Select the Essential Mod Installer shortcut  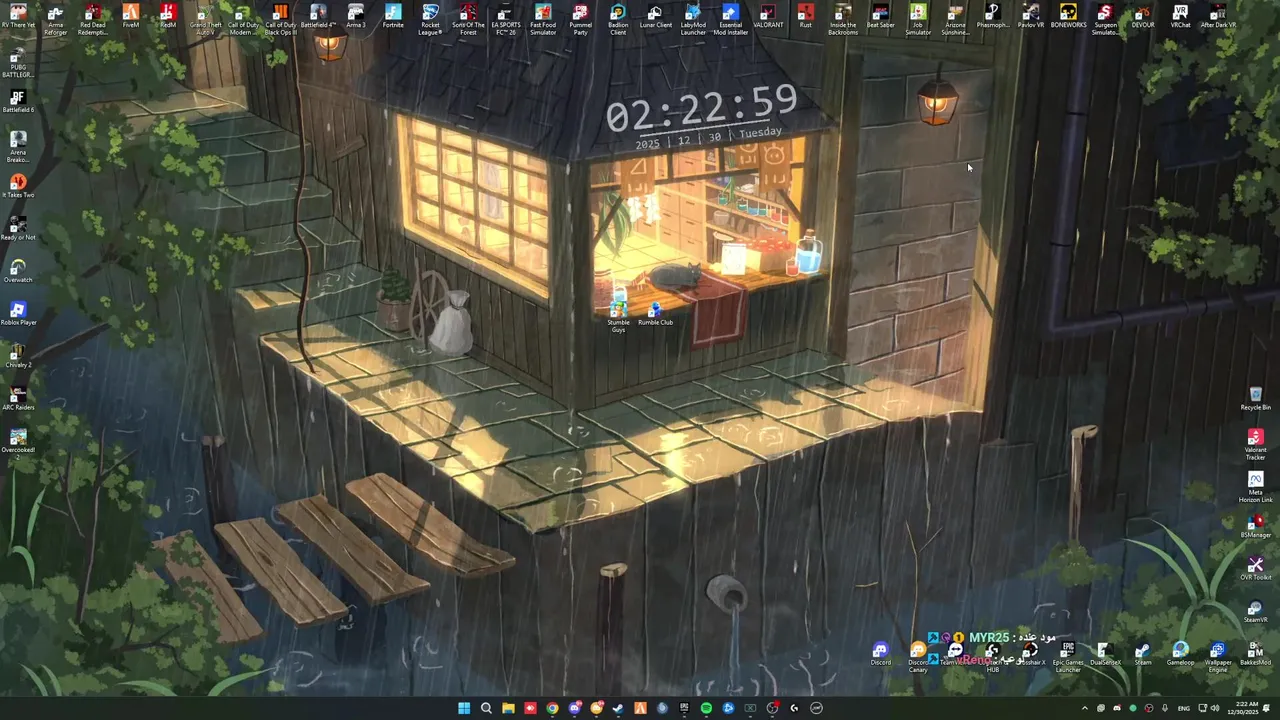730,19
